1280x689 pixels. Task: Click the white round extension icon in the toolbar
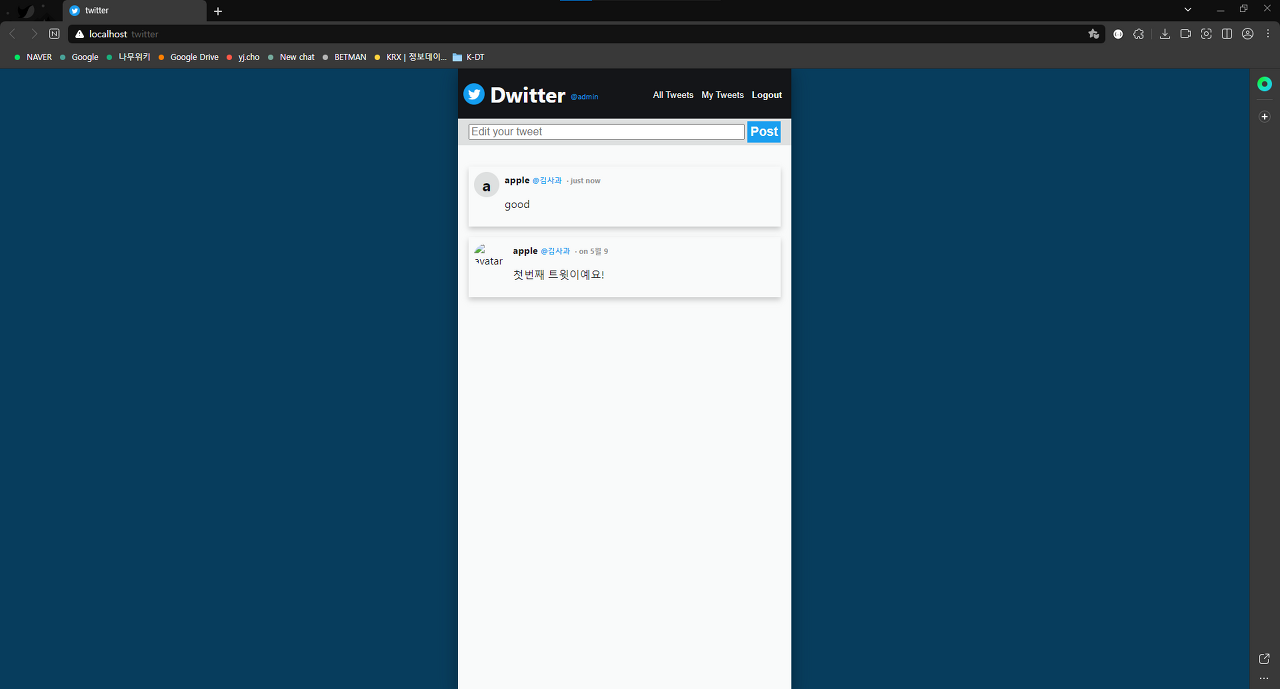1118,34
